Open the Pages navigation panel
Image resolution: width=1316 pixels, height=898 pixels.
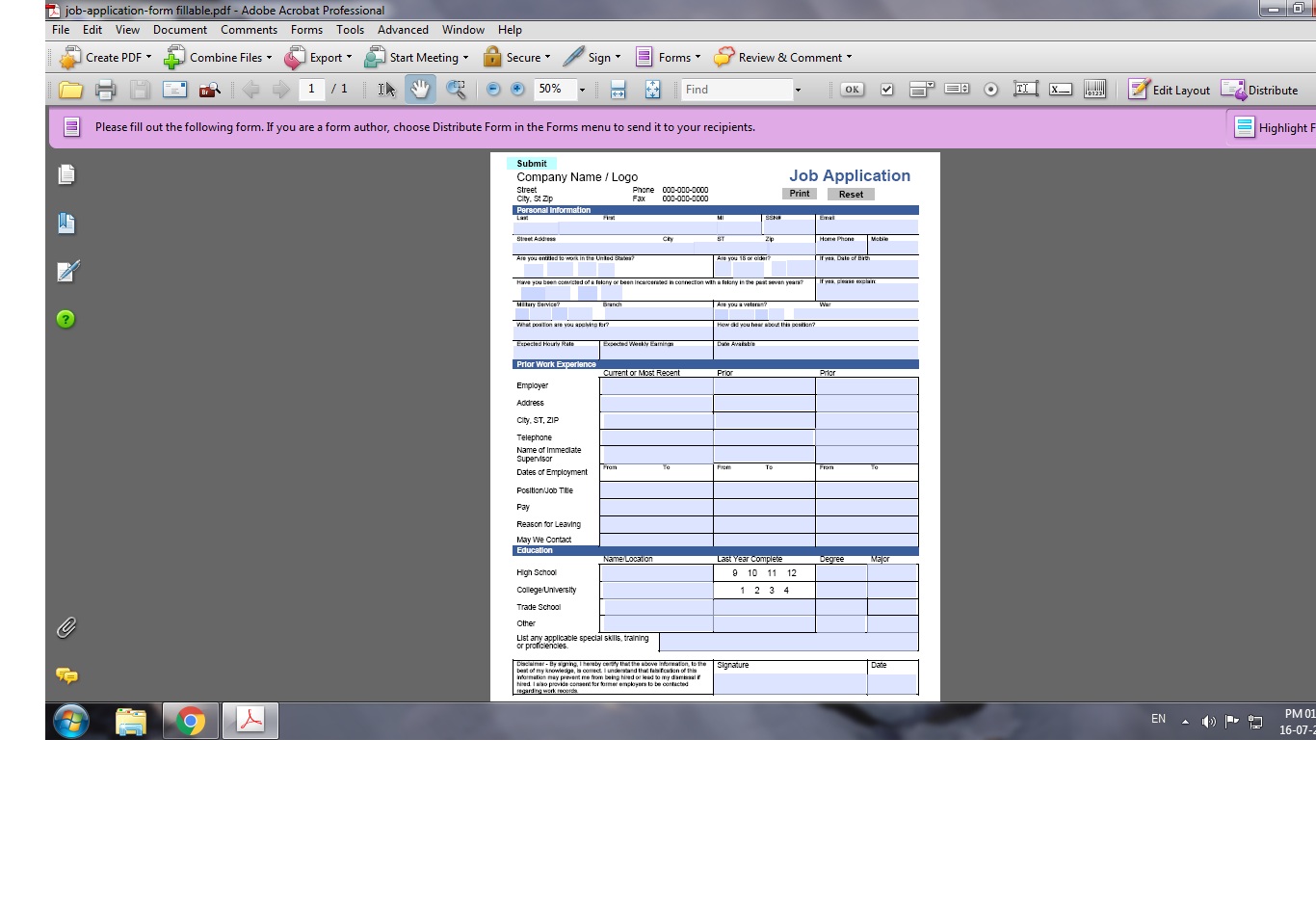66,174
